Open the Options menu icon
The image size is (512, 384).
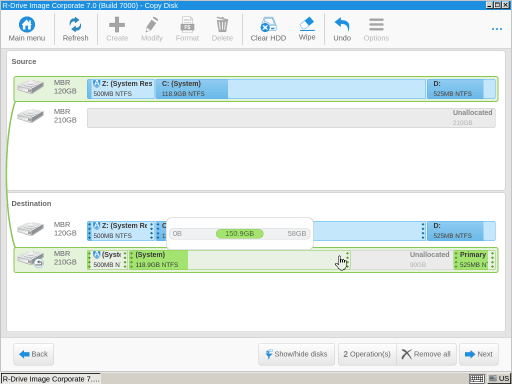(x=376, y=29)
